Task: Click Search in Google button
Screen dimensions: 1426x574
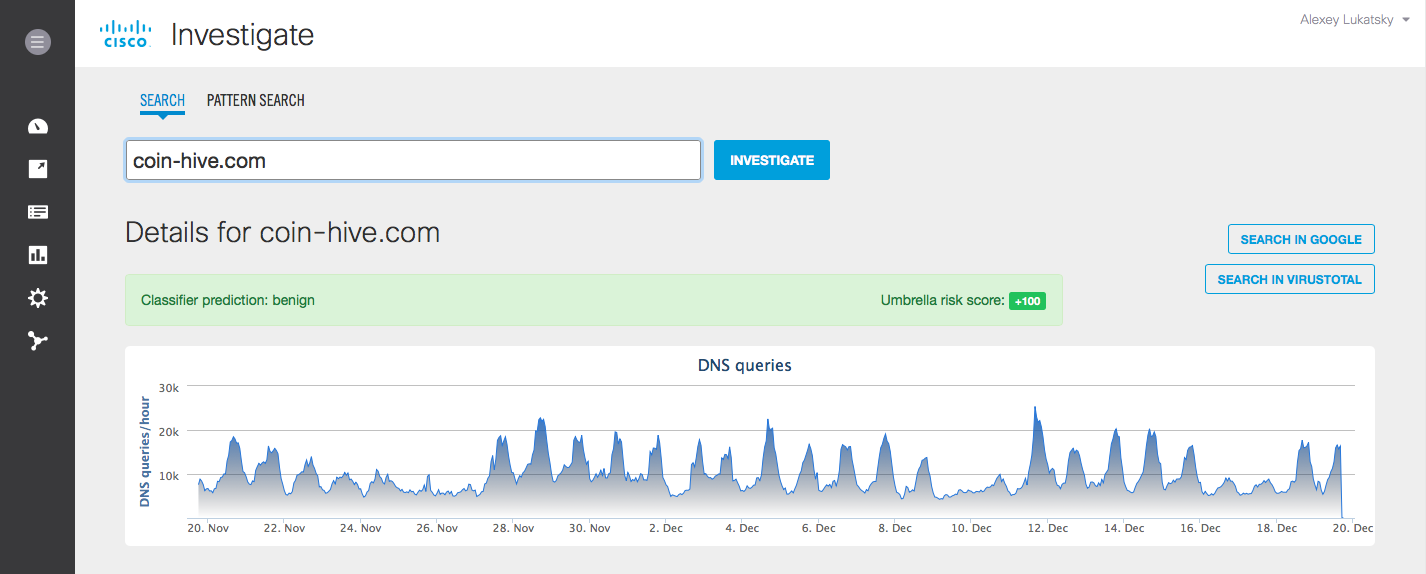Action: pyautogui.click(x=1301, y=240)
